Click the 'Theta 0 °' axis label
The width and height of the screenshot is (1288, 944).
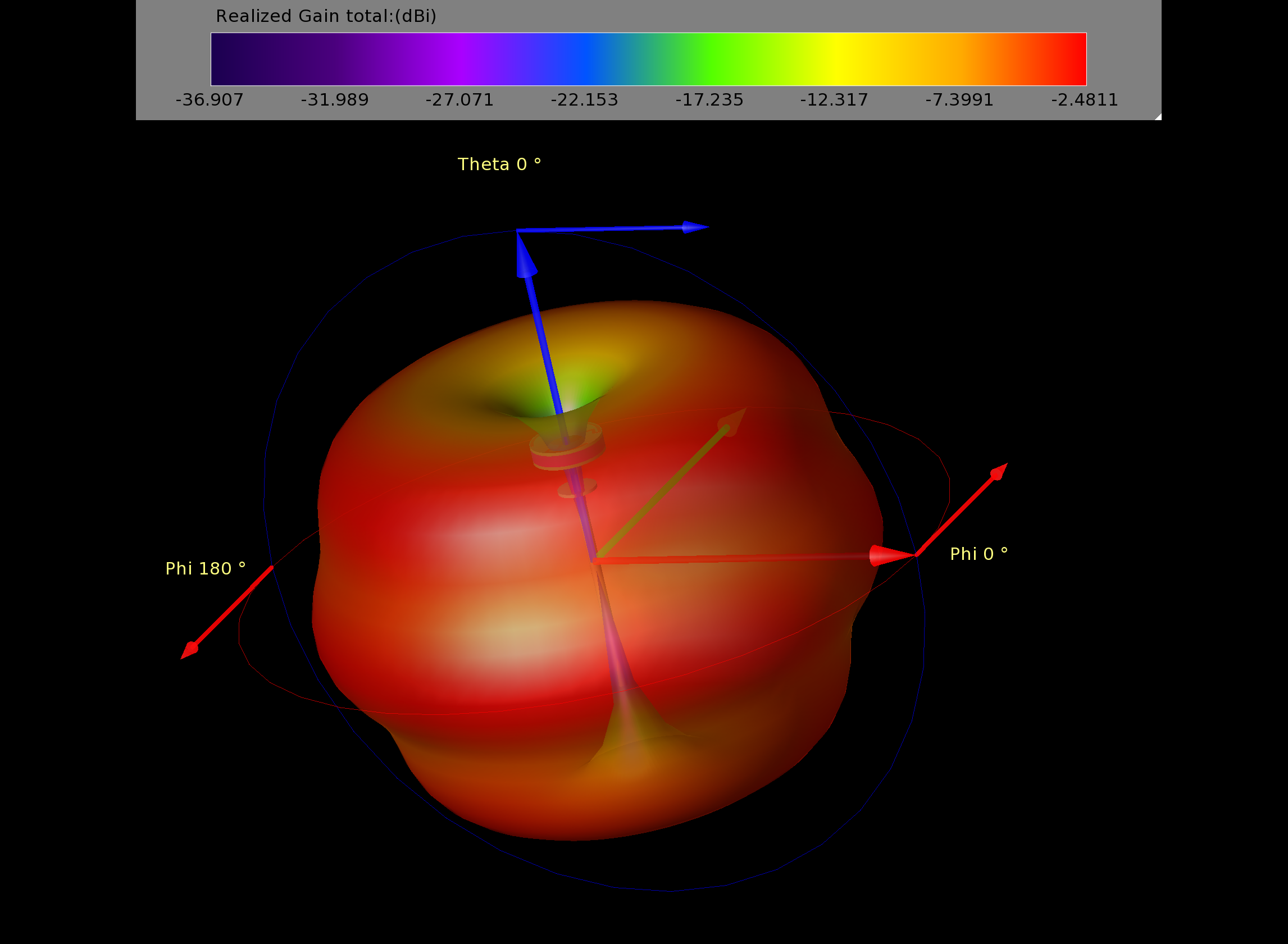[499, 164]
